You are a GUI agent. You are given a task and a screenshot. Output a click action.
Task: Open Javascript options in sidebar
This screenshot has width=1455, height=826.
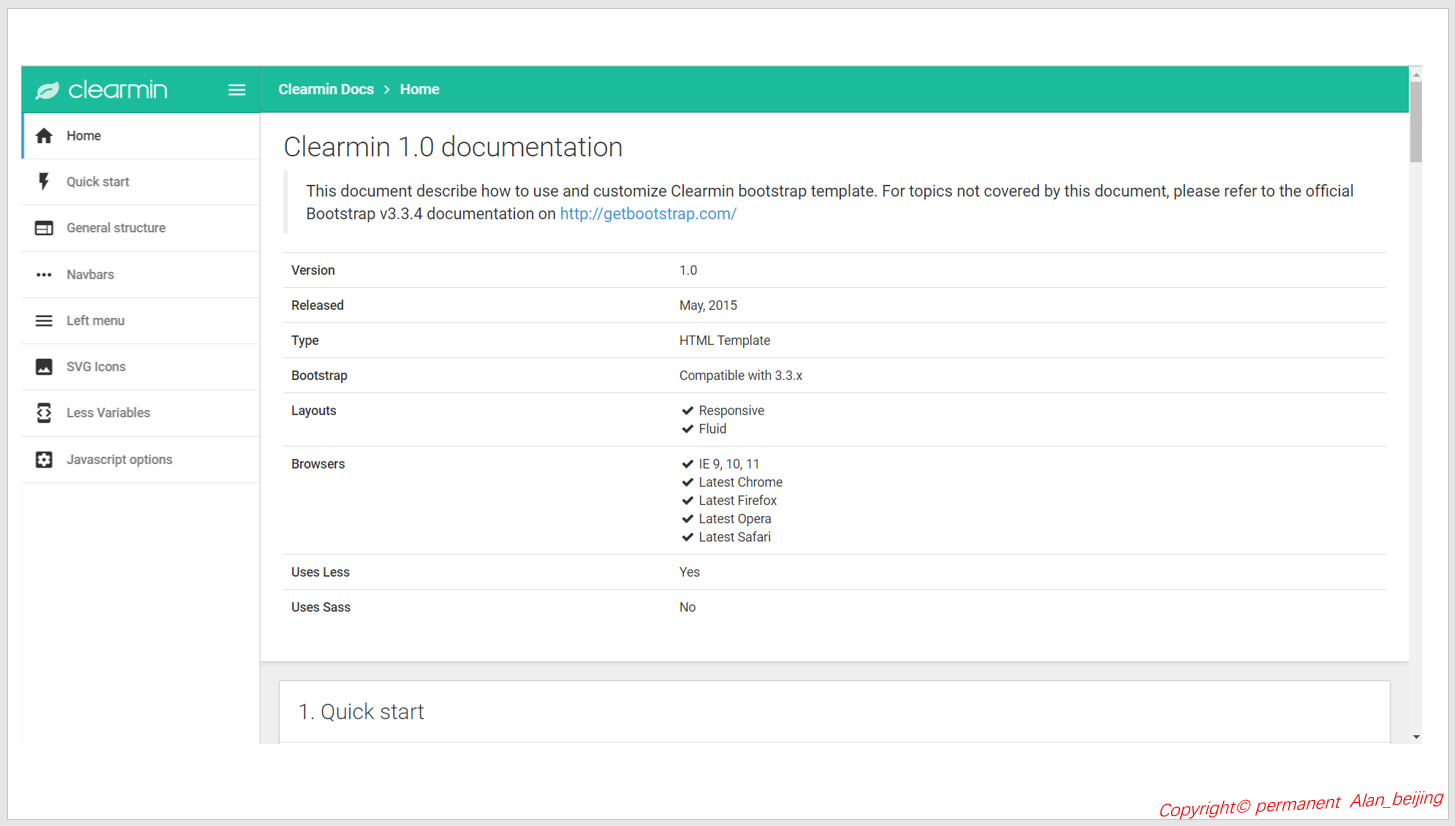coord(141,460)
